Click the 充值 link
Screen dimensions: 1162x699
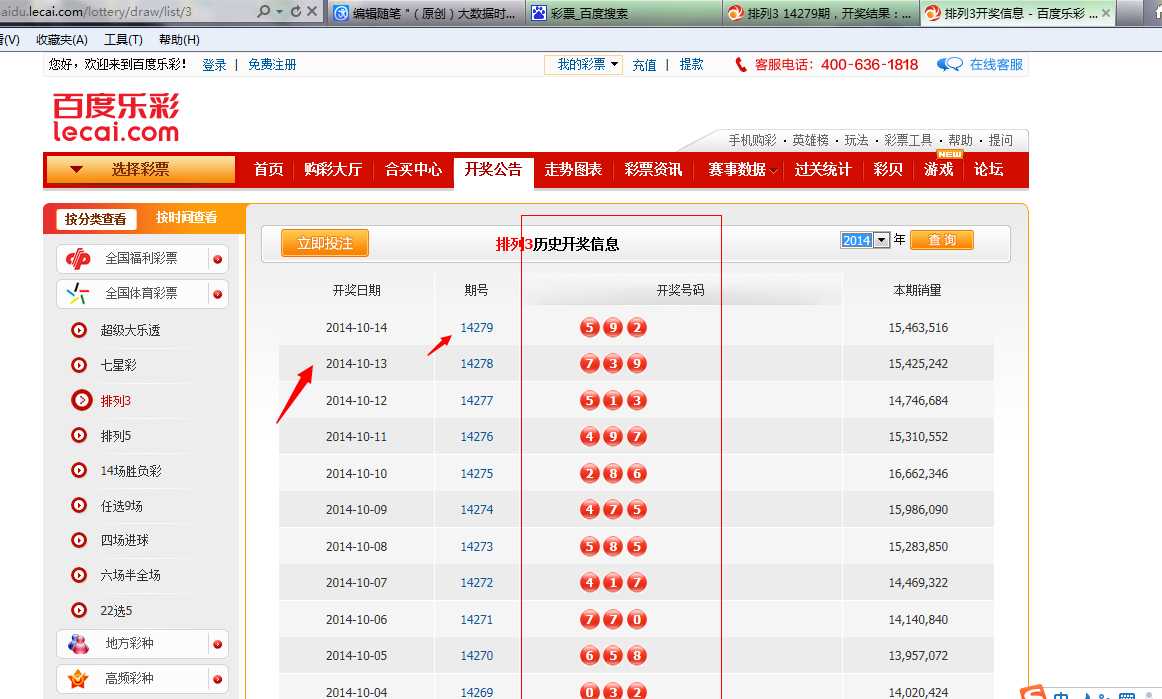(x=644, y=65)
